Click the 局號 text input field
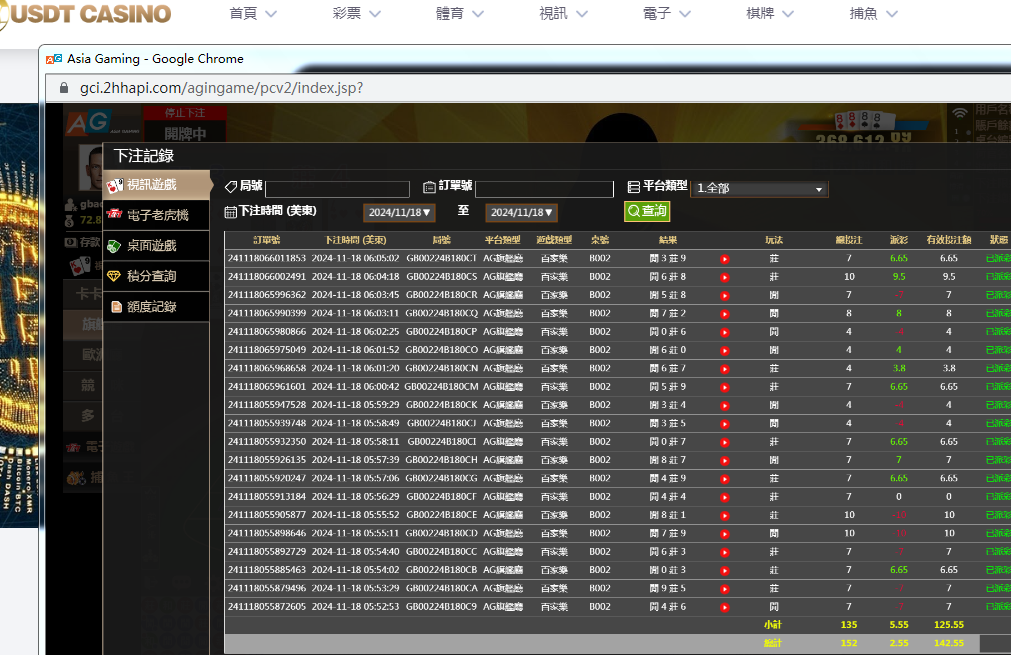Image resolution: width=1011 pixels, height=655 pixels. (337, 189)
